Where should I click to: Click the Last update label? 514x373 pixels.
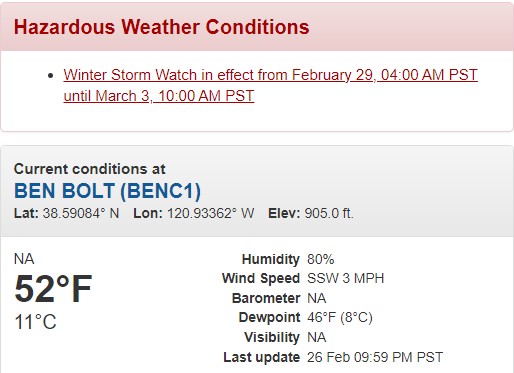click(262, 357)
